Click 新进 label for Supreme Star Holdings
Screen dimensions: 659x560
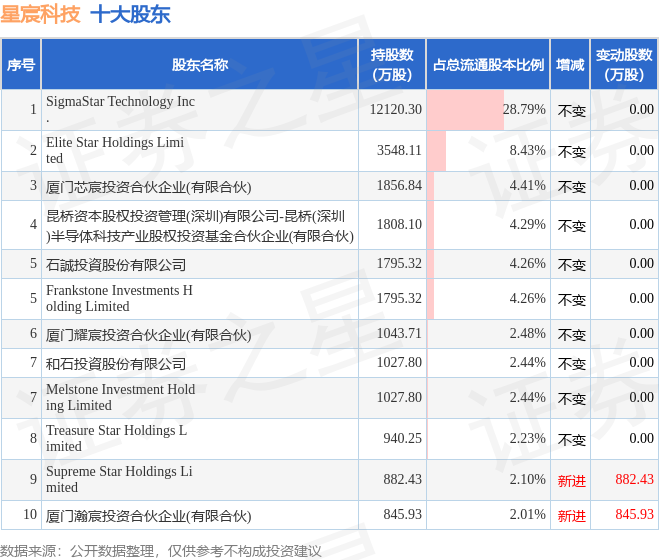(x=572, y=480)
